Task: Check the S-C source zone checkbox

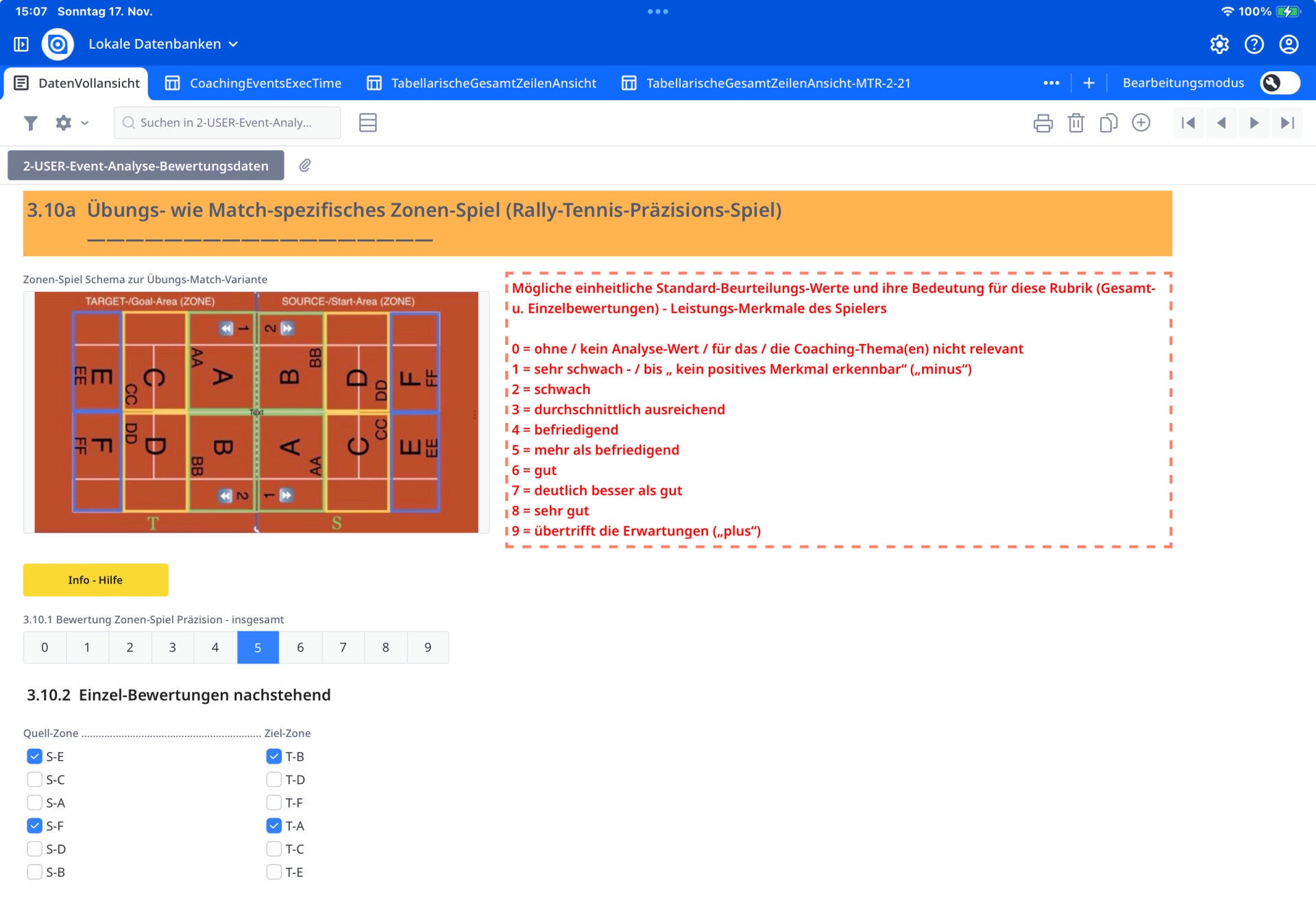Action: (x=34, y=779)
